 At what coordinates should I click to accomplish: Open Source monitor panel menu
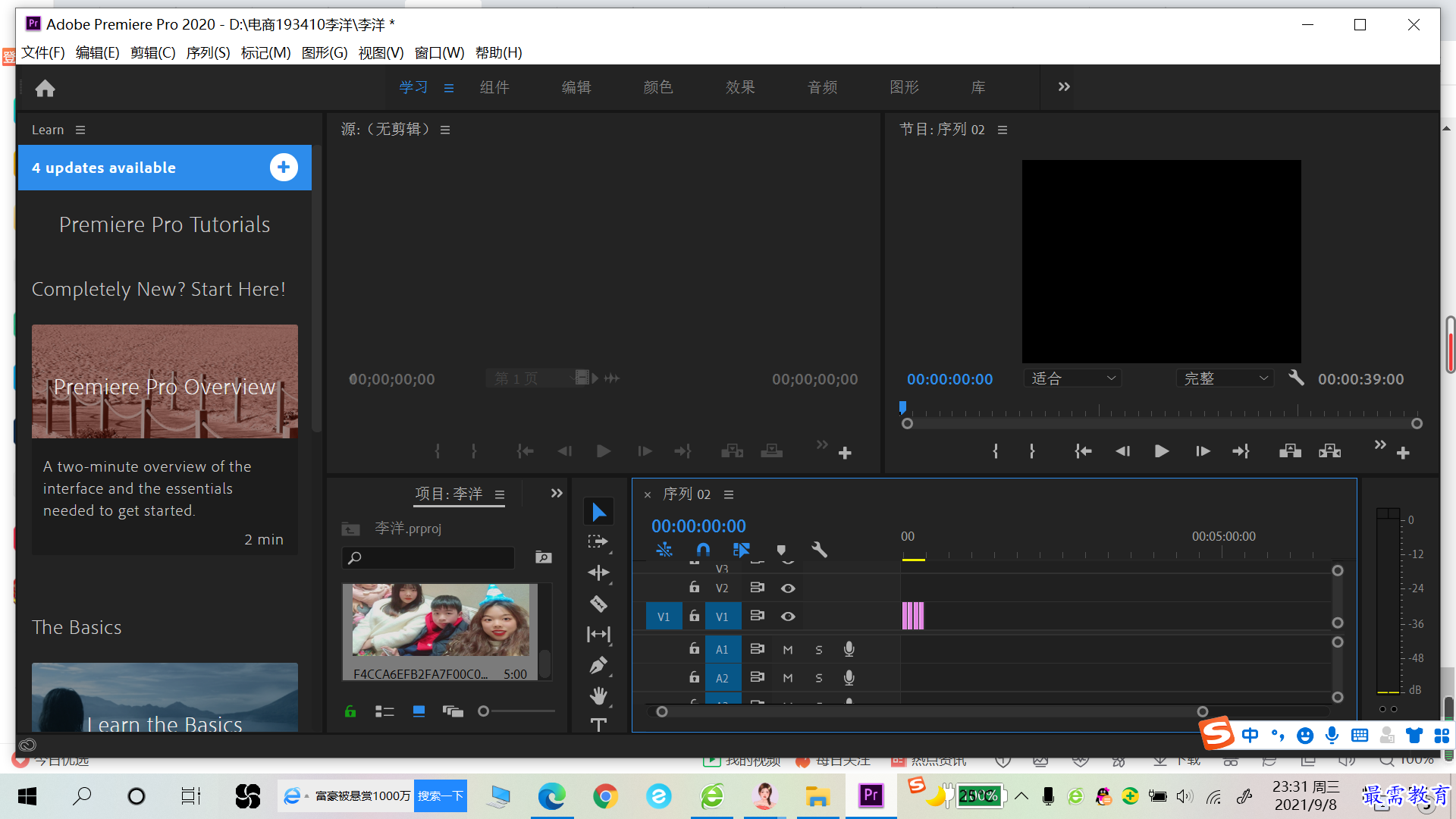point(445,130)
